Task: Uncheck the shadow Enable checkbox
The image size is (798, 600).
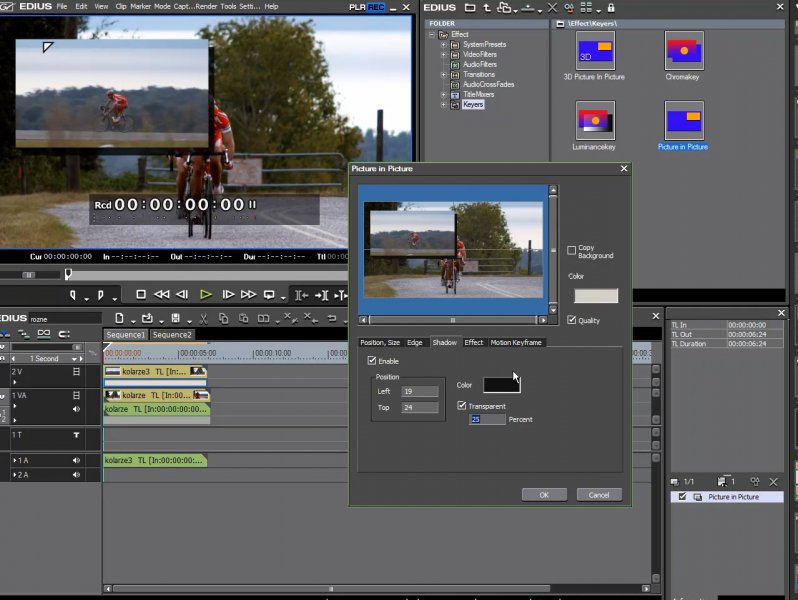Action: point(372,360)
